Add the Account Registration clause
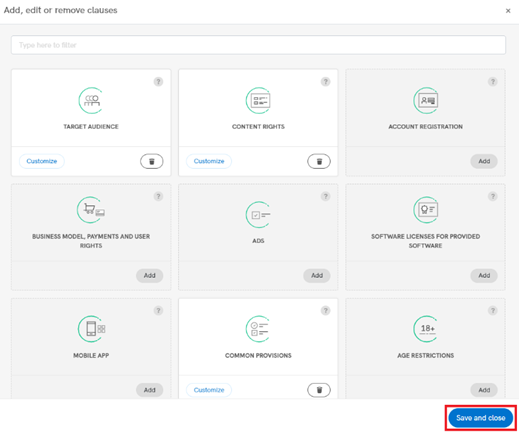The height and width of the screenshot is (432, 519). click(484, 161)
